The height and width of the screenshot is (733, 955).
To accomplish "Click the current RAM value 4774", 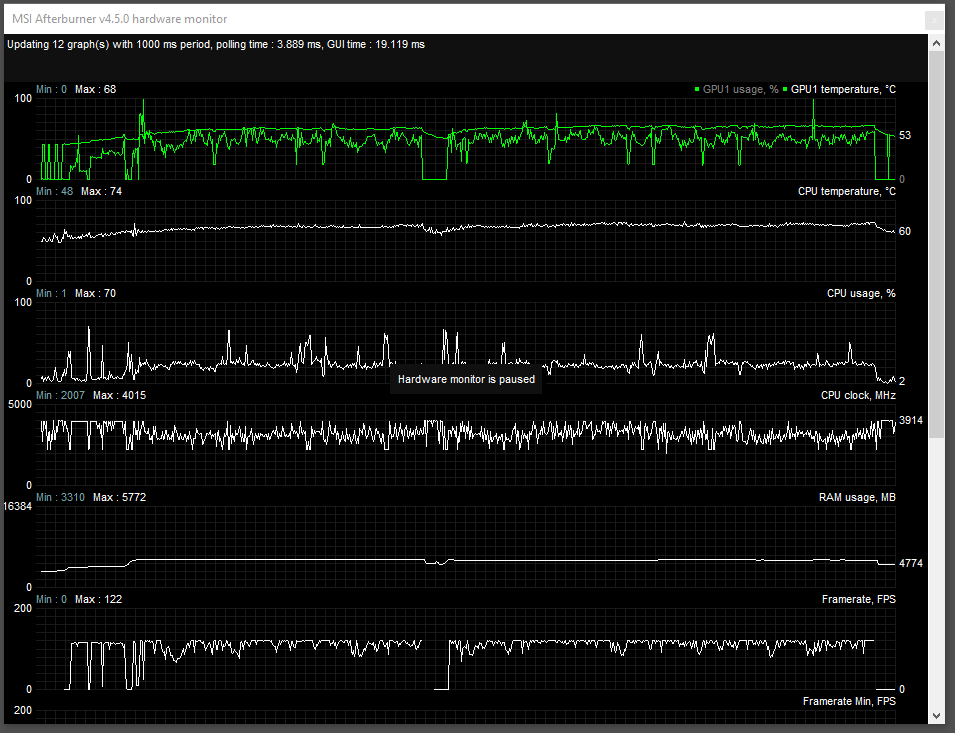I will [x=911, y=563].
